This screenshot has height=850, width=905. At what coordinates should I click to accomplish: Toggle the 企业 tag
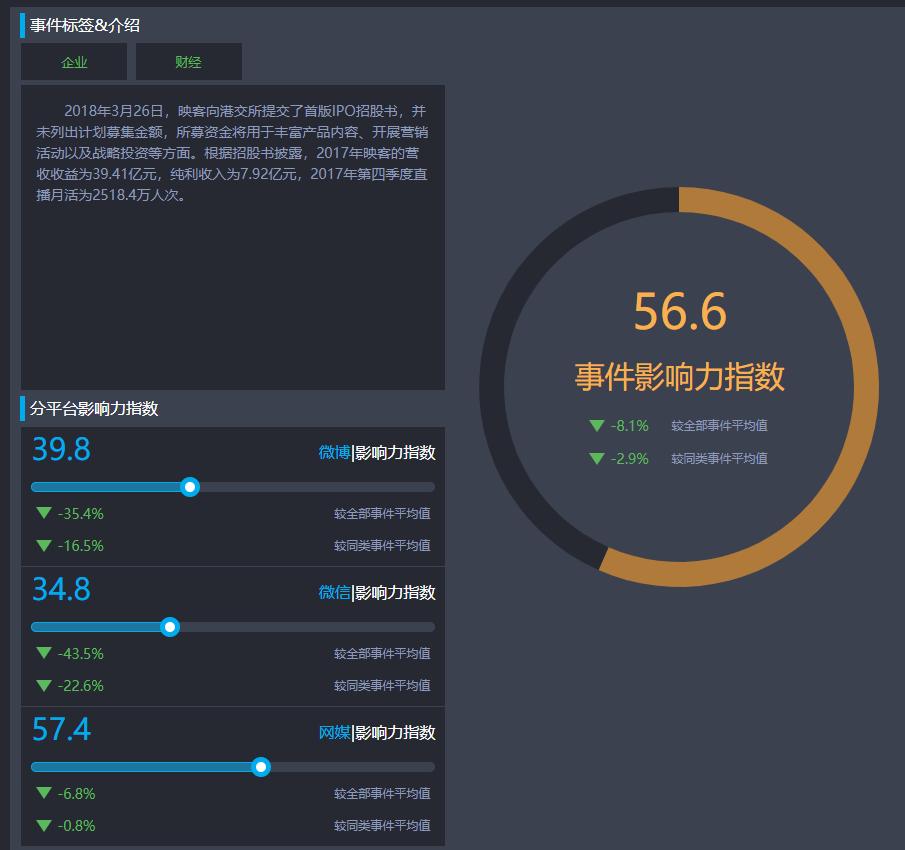(73, 61)
